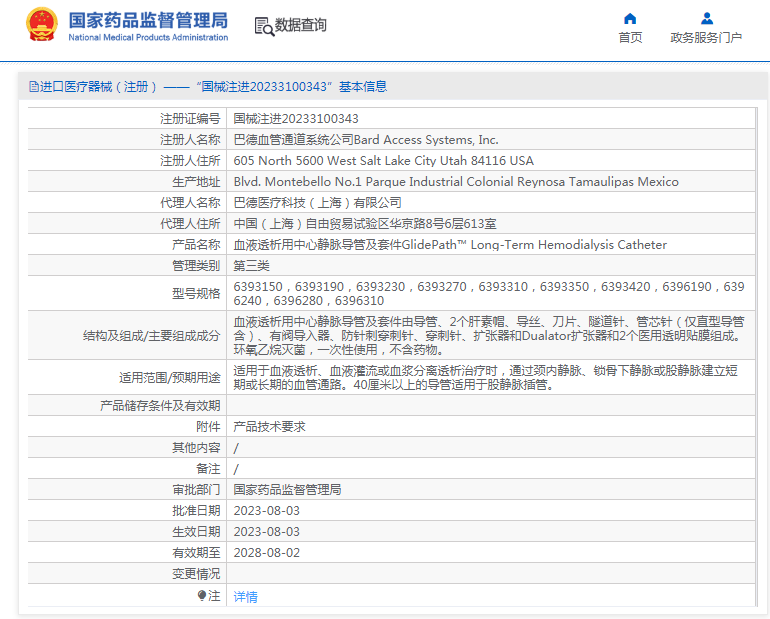Click the 型号规格 row label
This screenshot has height=619, width=770.
(196, 294)
